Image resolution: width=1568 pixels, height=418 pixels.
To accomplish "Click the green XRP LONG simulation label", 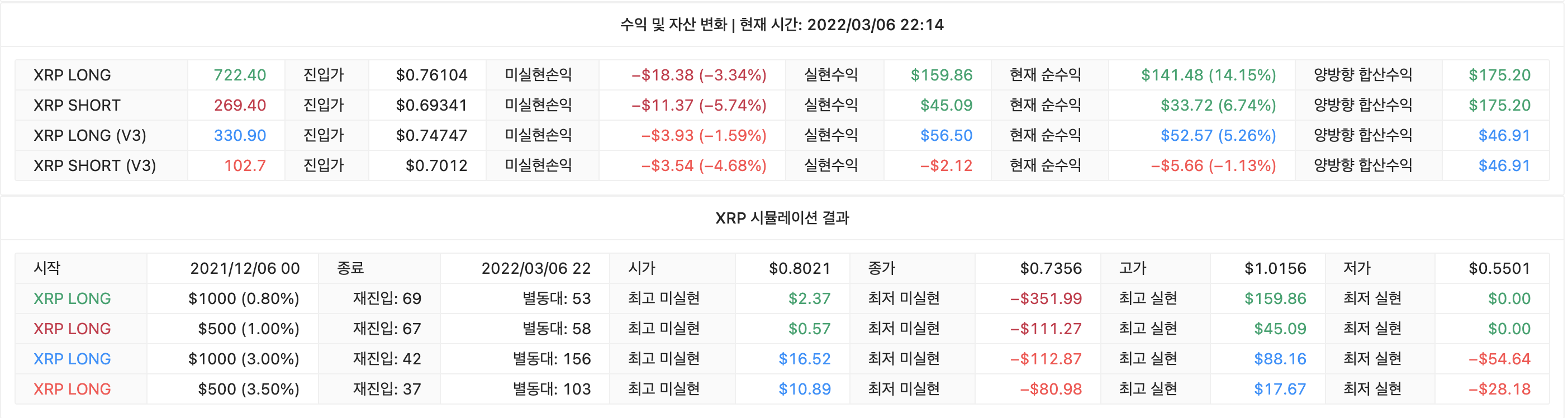I will tap(72, 299).
